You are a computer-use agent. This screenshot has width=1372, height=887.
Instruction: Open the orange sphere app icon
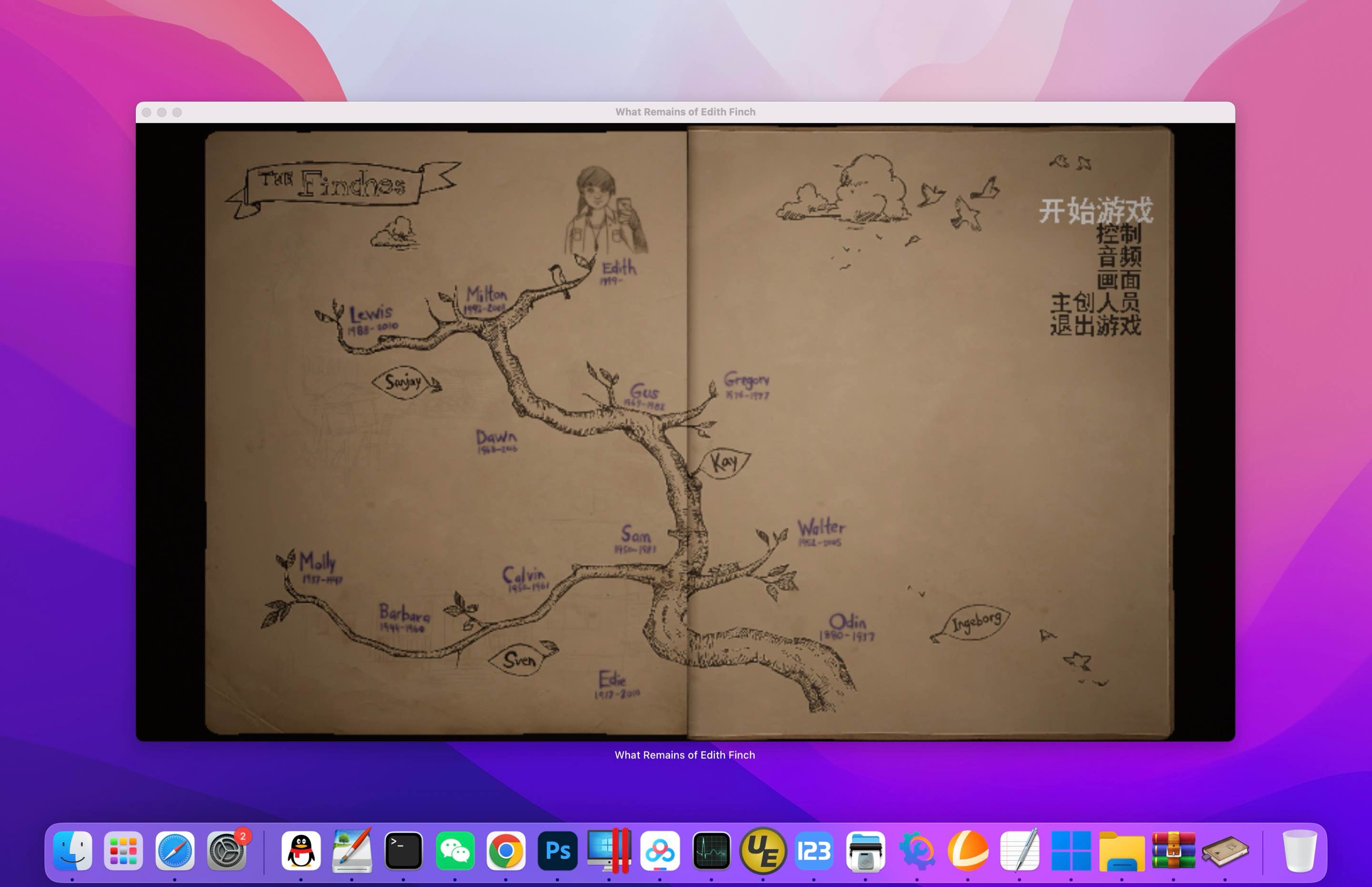pyautogui.click(x=968, y=850)
